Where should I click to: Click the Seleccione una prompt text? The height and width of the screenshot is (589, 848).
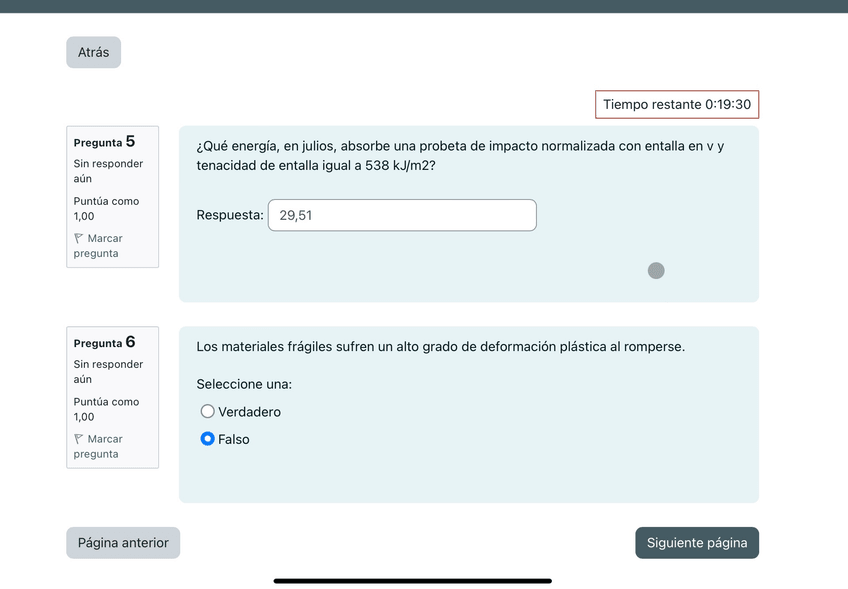point(244,384)
